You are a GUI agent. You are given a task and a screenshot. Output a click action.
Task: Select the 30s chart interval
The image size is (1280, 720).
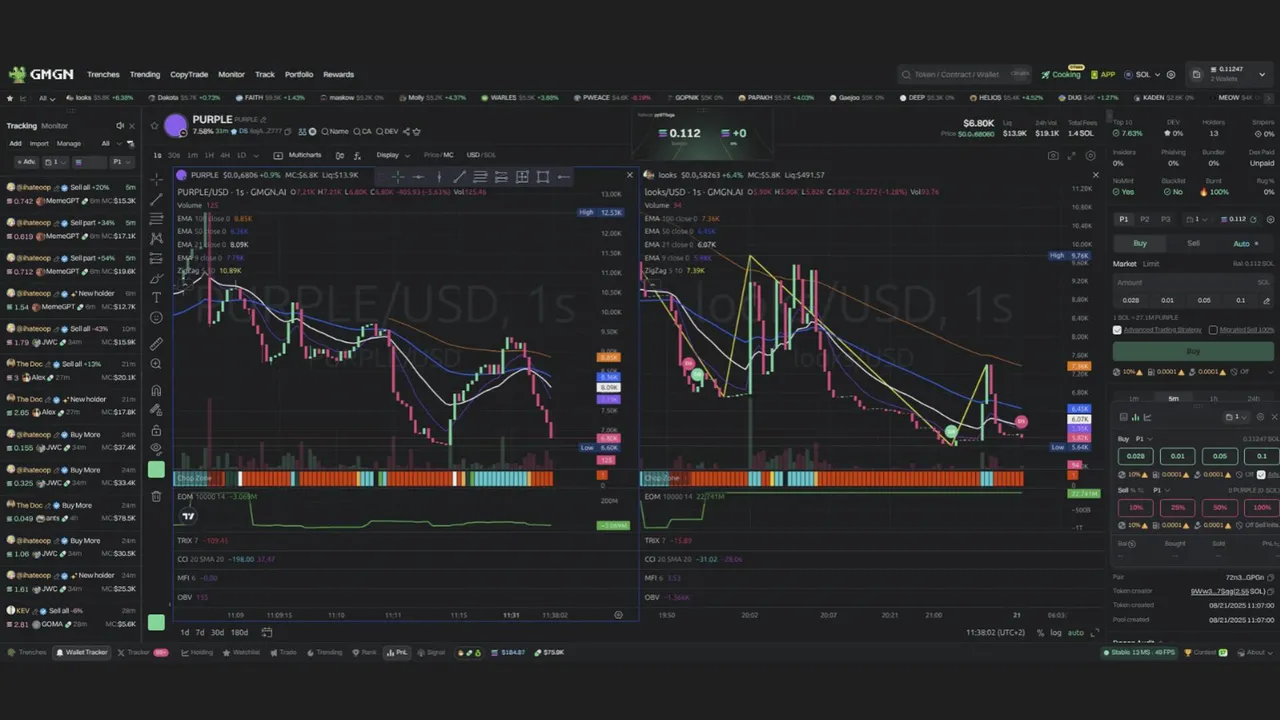click(x=174, y=155)
